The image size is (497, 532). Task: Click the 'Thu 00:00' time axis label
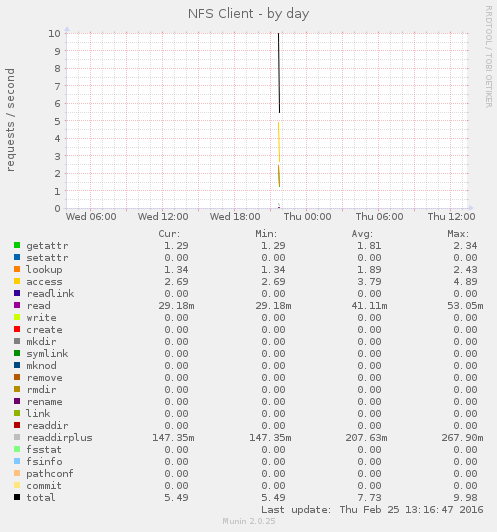pos(307,216)
